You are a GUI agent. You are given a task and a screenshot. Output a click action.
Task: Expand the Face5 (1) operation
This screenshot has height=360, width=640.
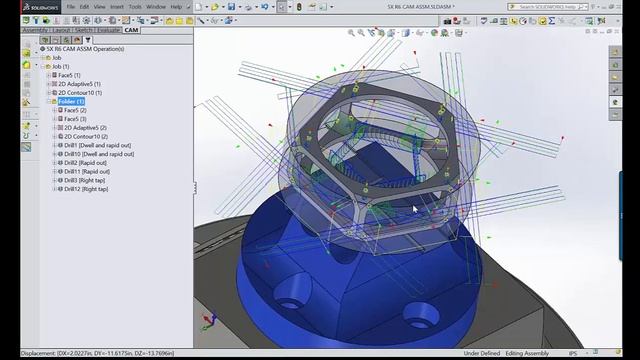(49, 75)
